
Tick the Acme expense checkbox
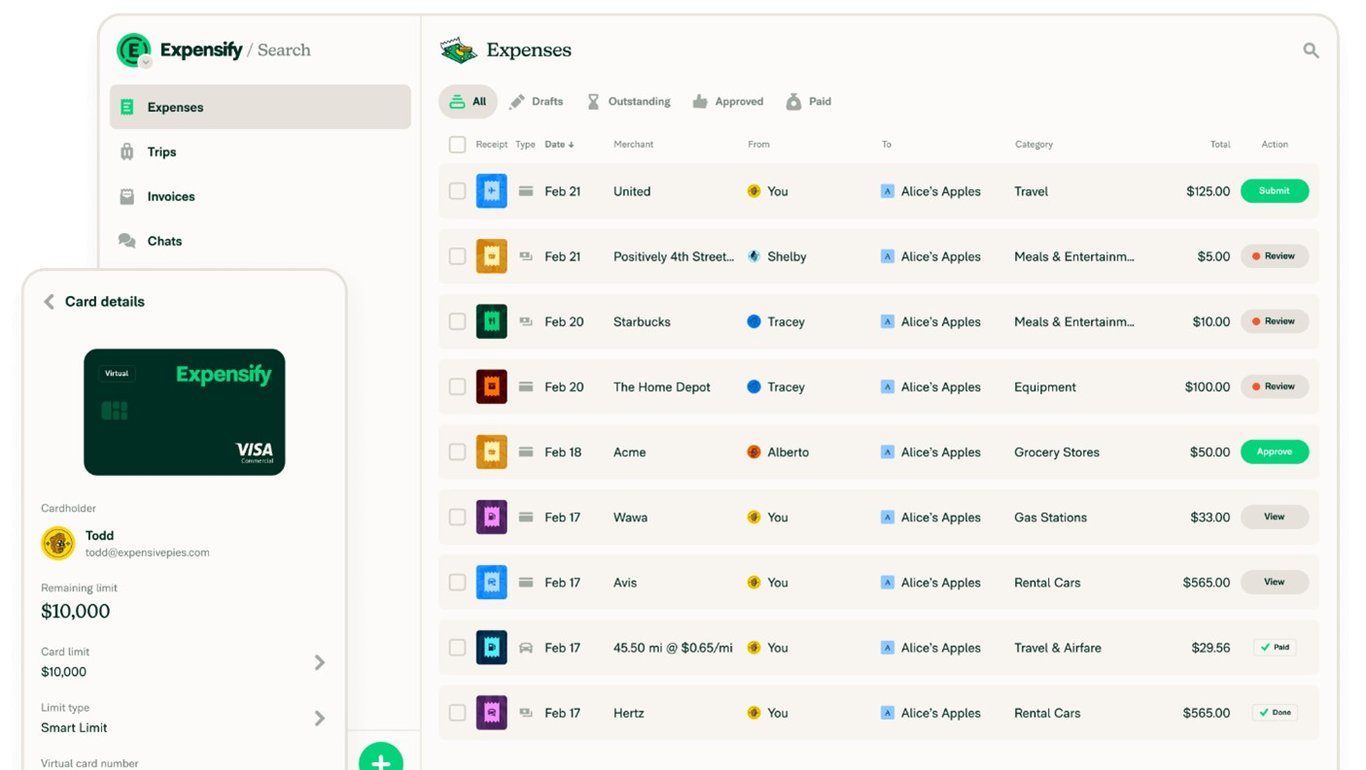[x=457, y=452]
